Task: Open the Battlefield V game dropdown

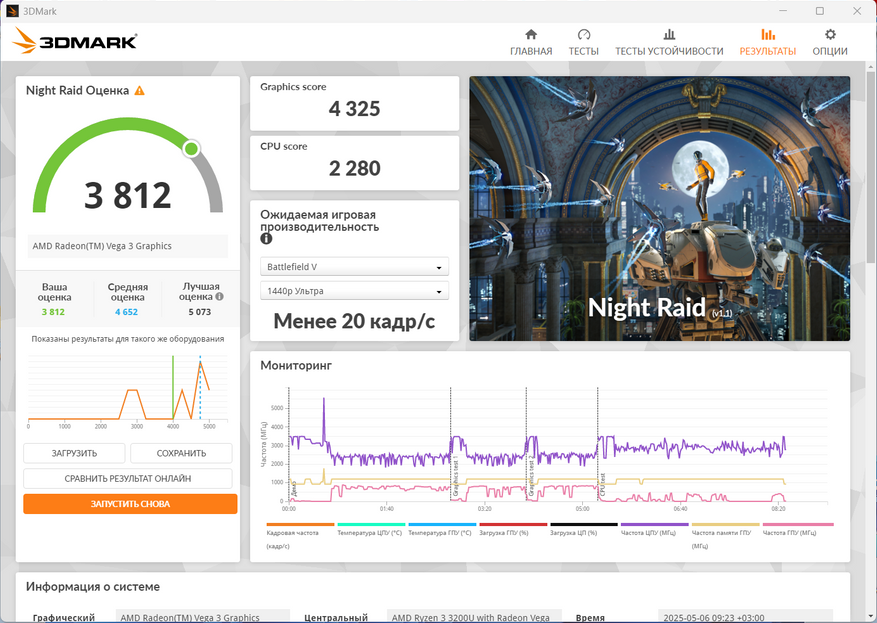Action: [x=354, y=267]
